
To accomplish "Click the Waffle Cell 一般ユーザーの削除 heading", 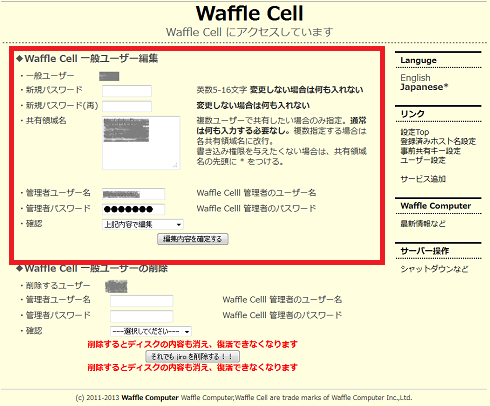I will coord(92,269).
